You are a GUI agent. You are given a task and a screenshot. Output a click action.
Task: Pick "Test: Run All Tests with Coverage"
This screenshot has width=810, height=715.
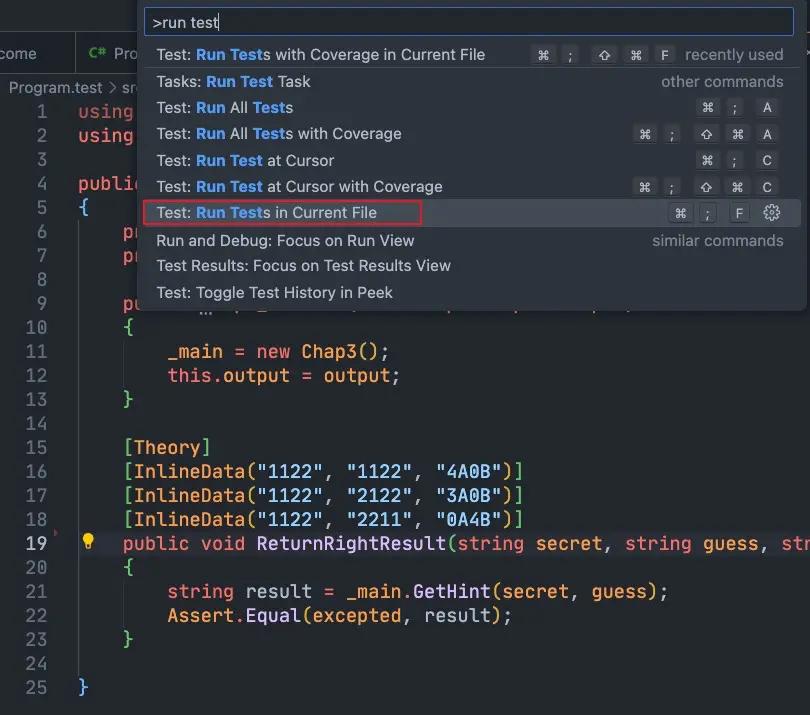[279, 134]
